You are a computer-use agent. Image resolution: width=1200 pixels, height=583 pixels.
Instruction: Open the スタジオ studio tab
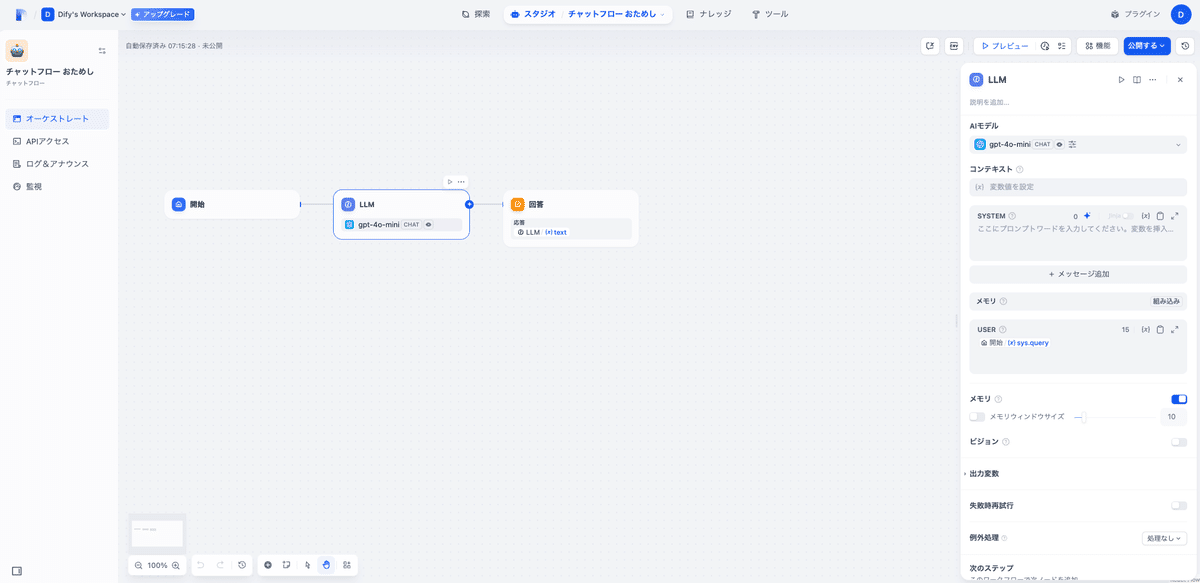pyautogui.click(x=532, y=14)
